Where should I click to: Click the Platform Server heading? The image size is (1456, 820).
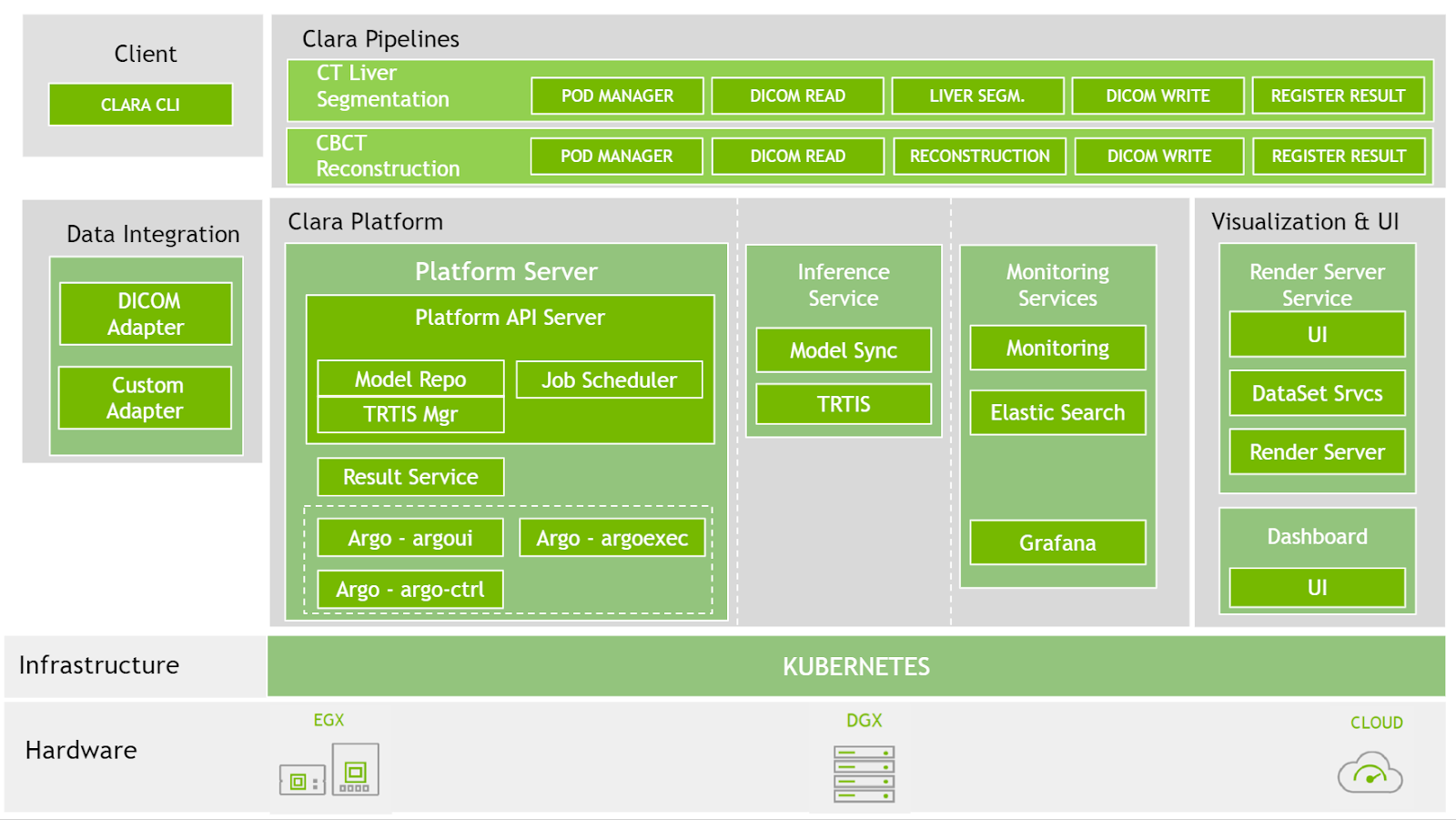[x=506, y=271]
